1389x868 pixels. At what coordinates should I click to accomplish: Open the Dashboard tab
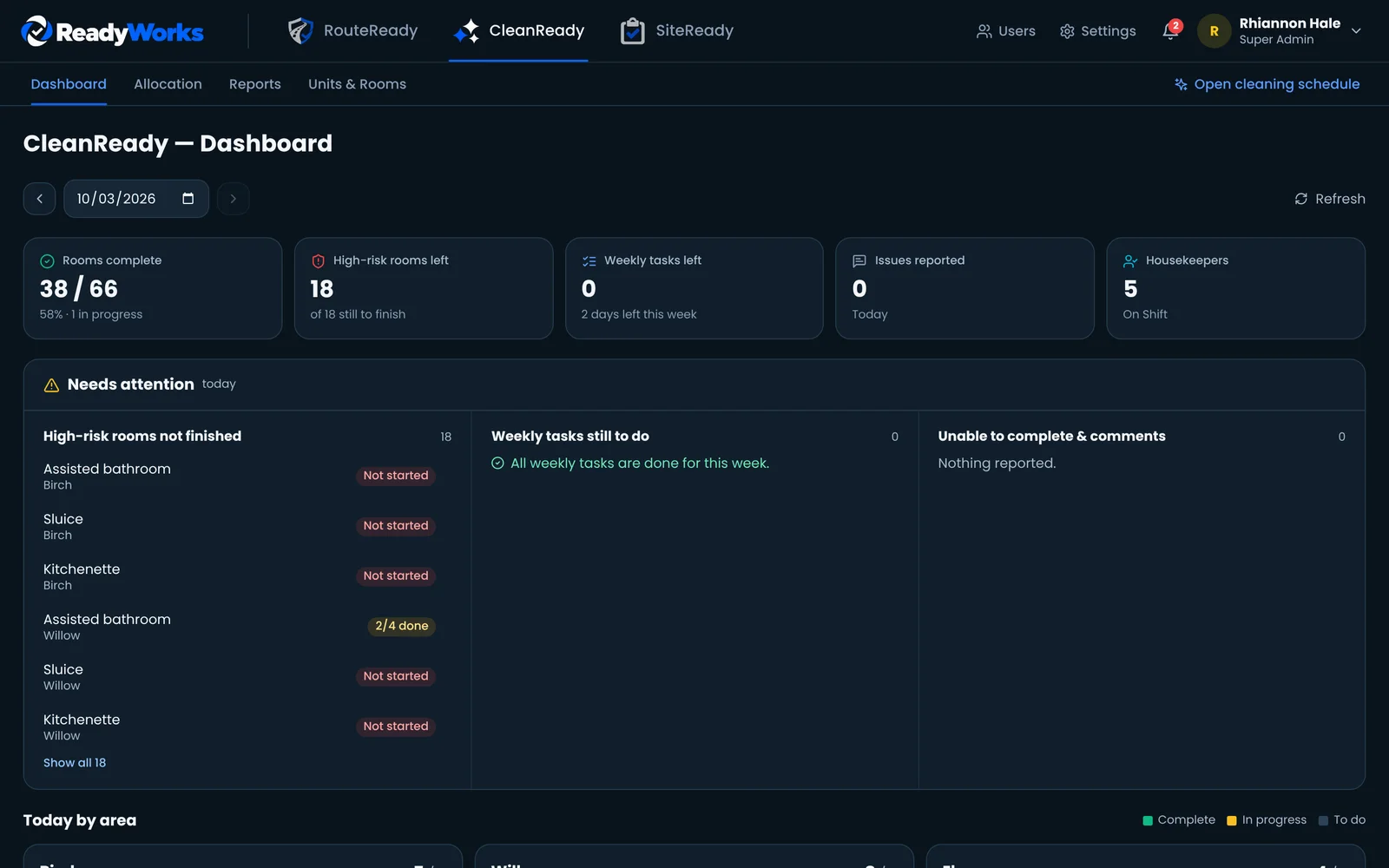[x=69, y=84]
